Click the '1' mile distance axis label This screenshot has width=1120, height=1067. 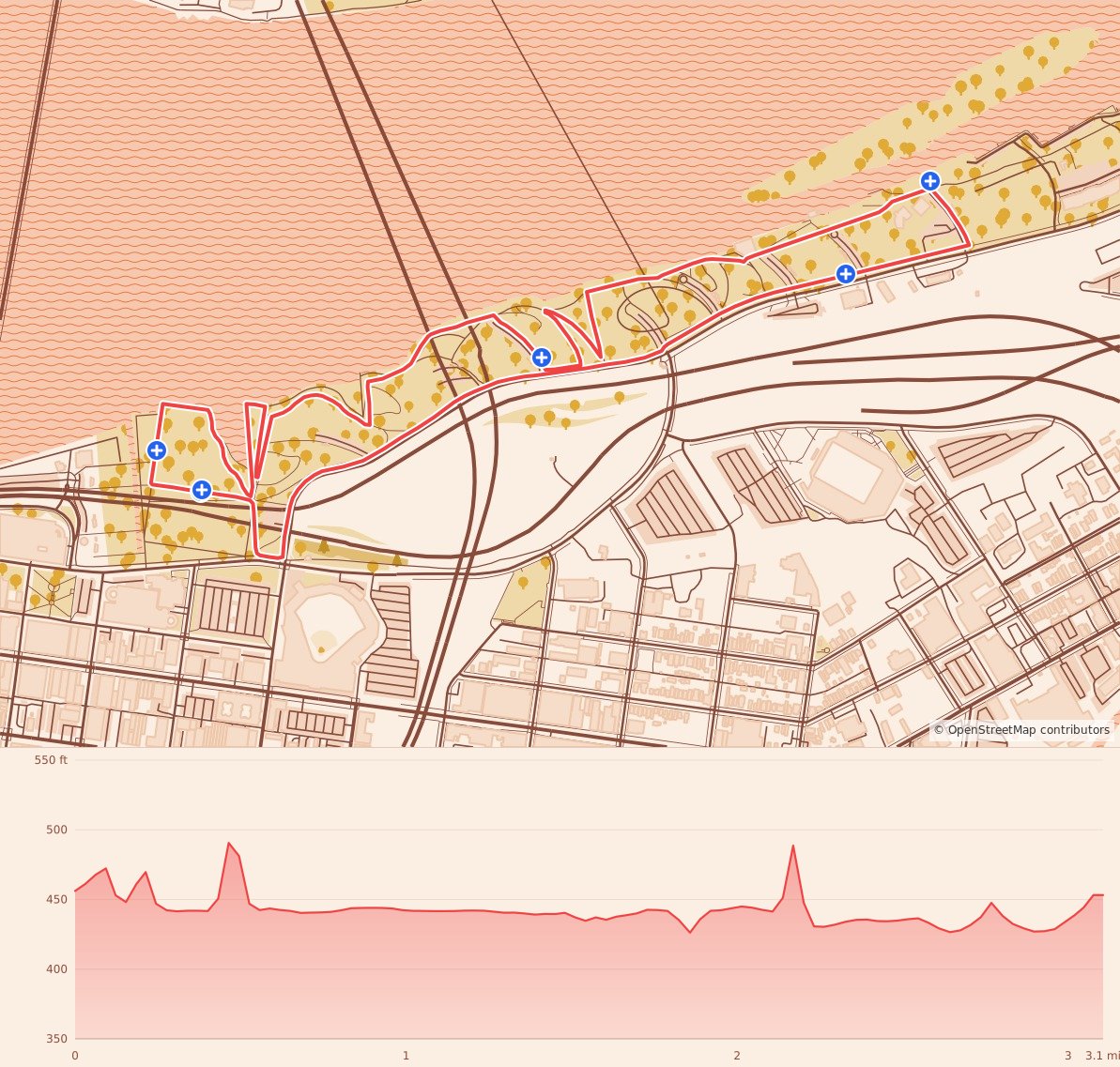point(406,1056)
